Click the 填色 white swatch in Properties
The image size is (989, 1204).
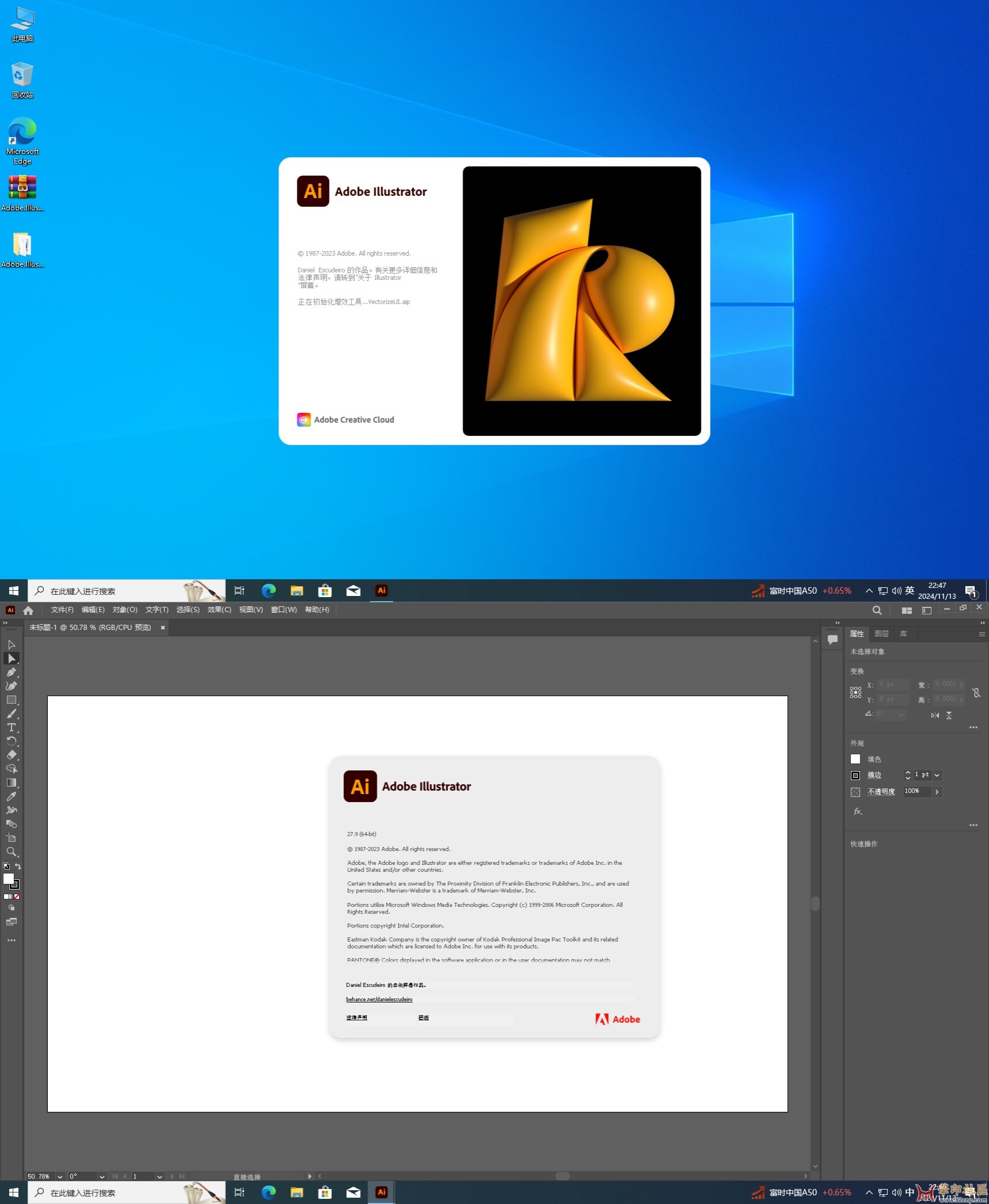pyautogui.click(x=855, y=759)
